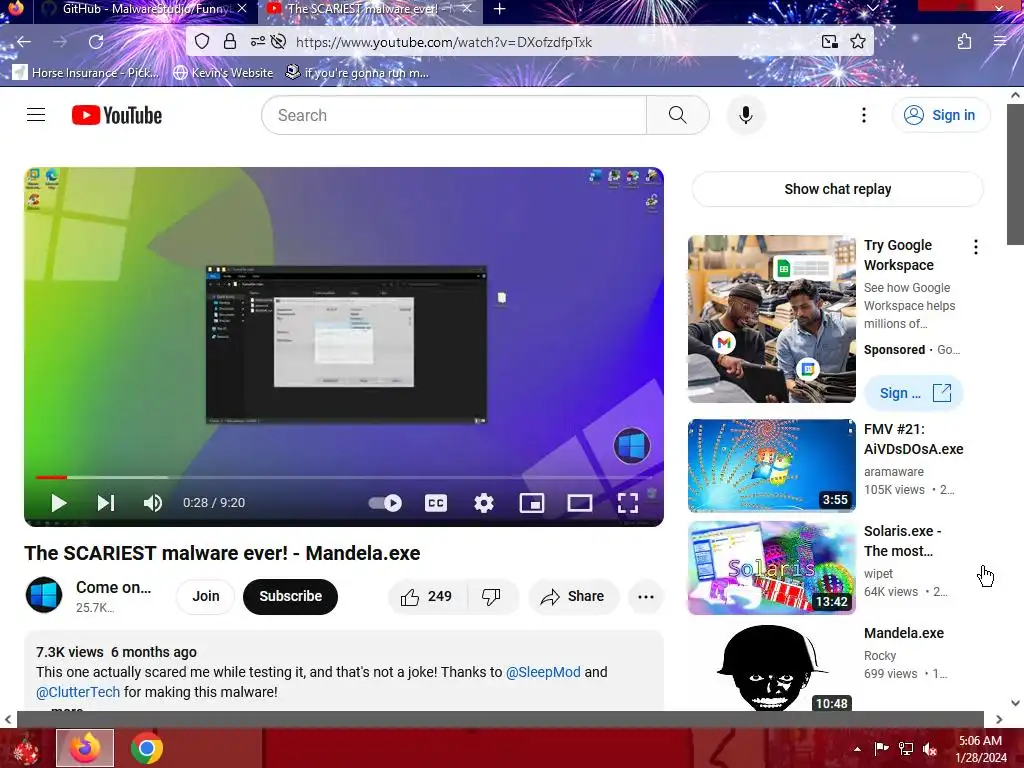Open Horse Insurance bookmark
The width and height of the screenshot is (1024, 768).
(x=86, y=72)
